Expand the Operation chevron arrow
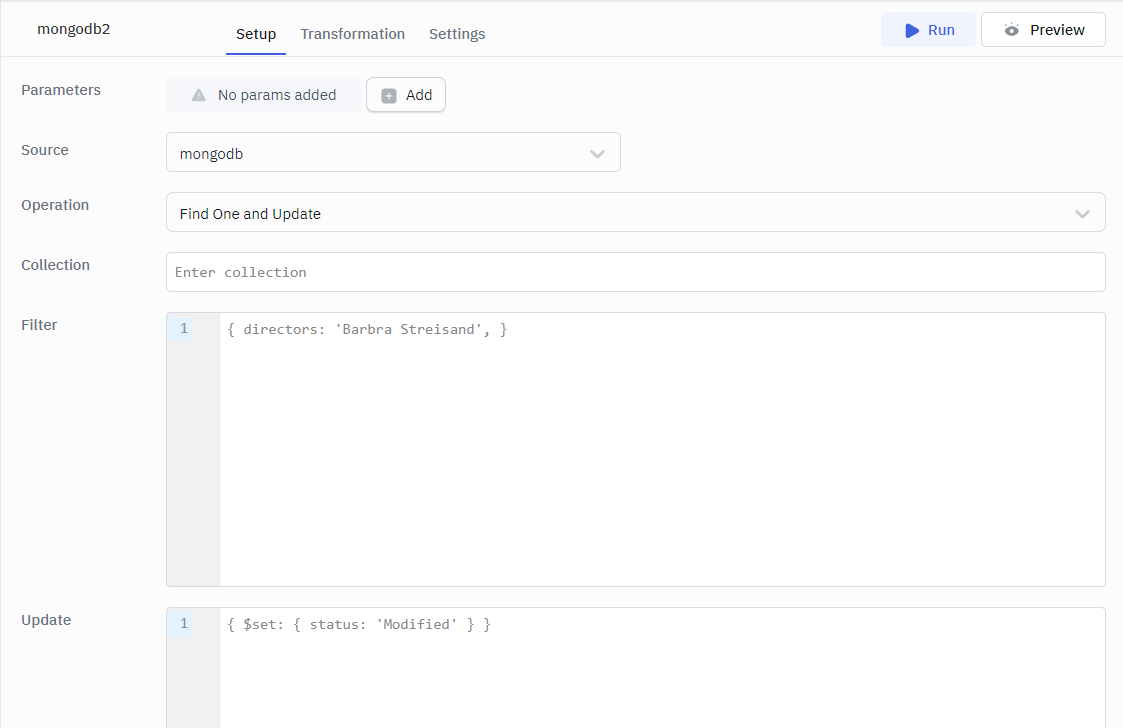1123x728 pixels. (x=1082, y=214)
